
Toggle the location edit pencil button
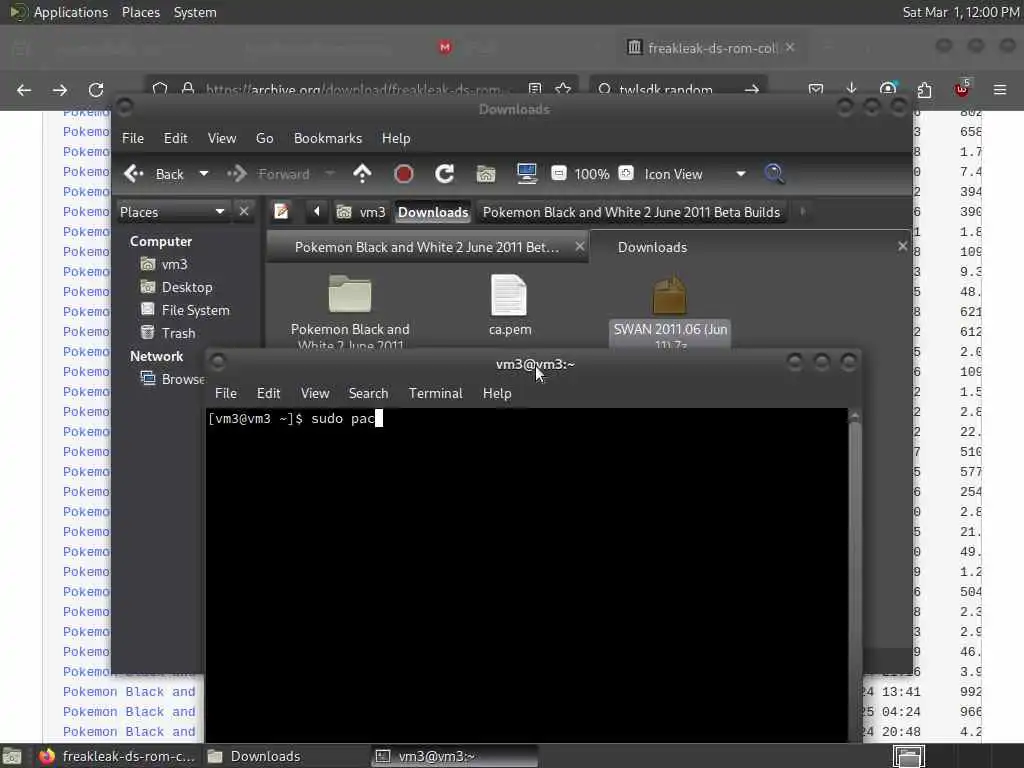click(x=281, y=212)
